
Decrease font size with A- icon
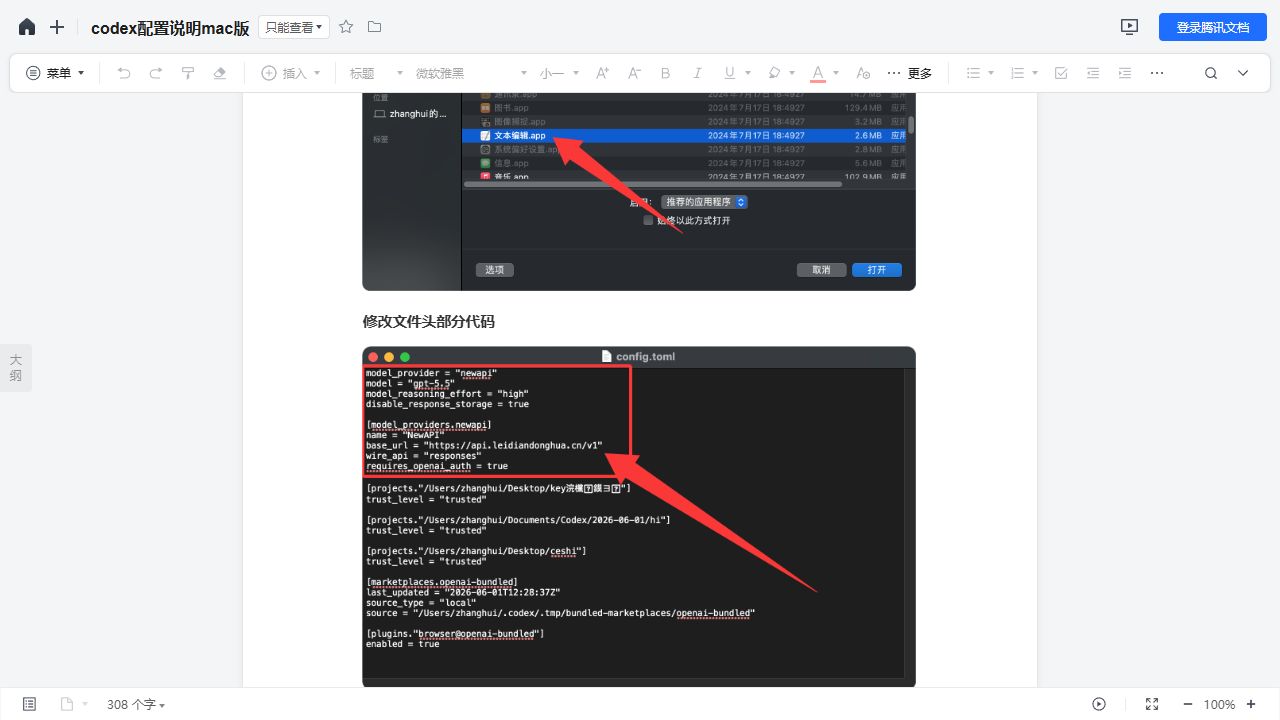[x=634, y=73]
